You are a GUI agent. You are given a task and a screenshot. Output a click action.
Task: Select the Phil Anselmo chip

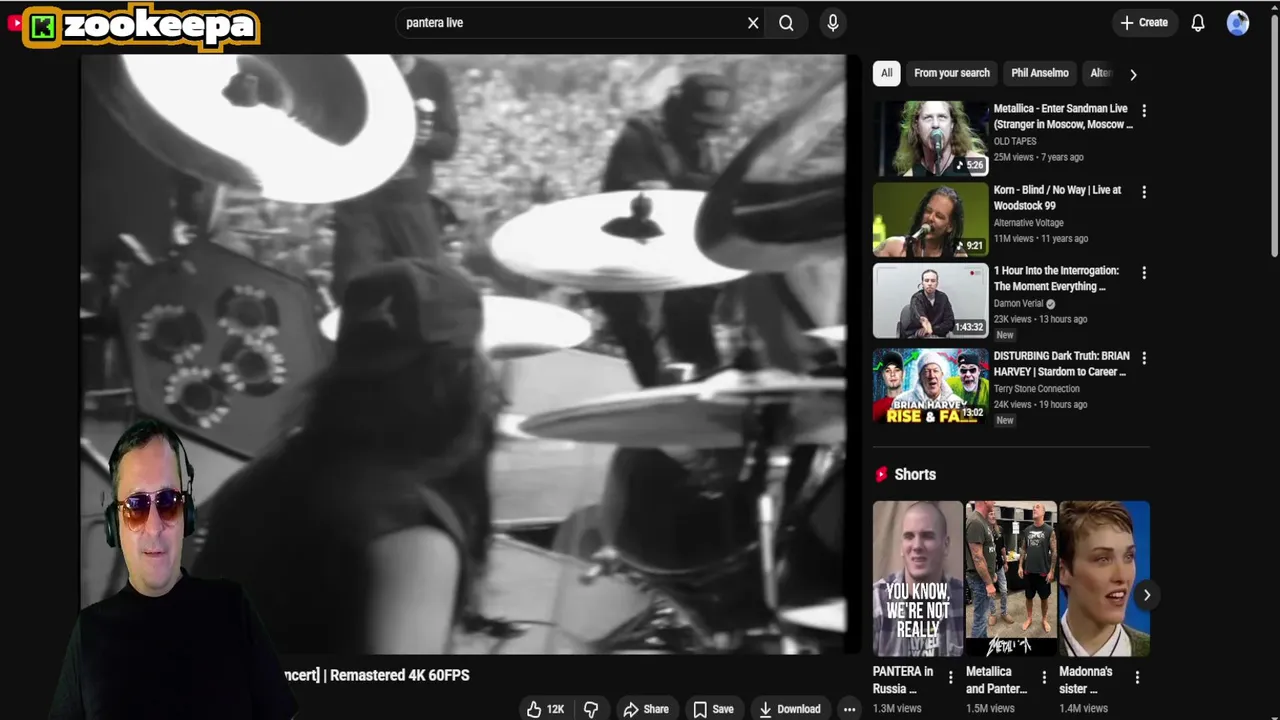1040,73
